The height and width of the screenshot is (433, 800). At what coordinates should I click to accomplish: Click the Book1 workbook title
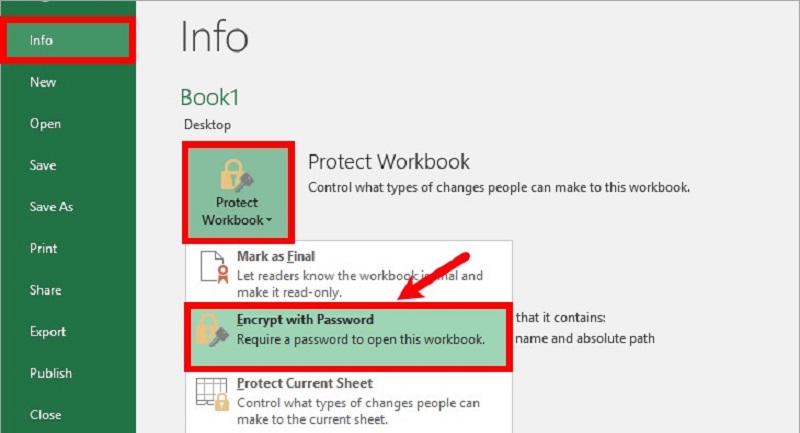coord(210,97)
